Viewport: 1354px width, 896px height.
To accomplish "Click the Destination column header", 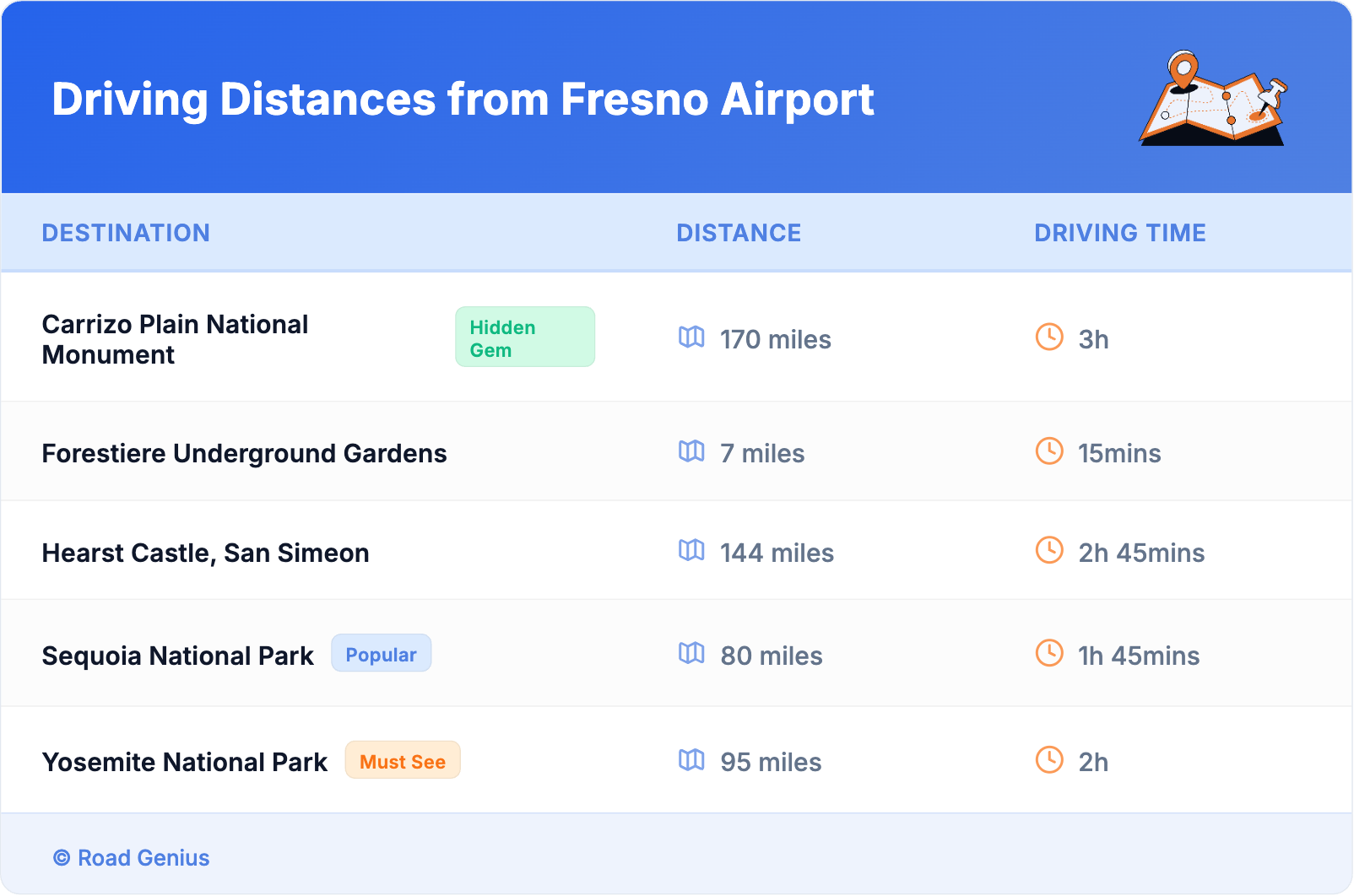I will point(126,233).
